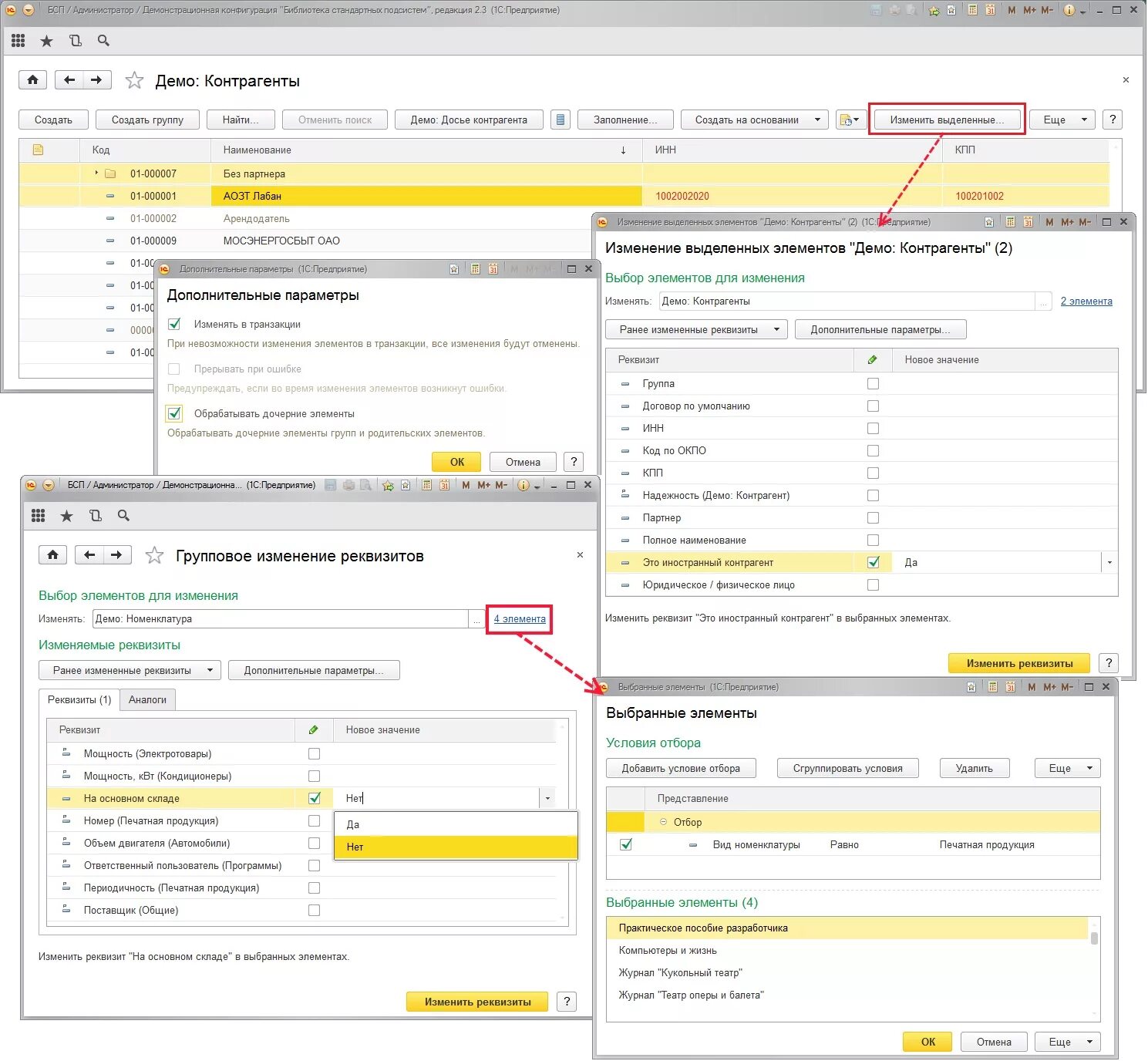1148x1061 pixels.
Task: Open value dropdown arrow for На основном складе
Action: 547,798
